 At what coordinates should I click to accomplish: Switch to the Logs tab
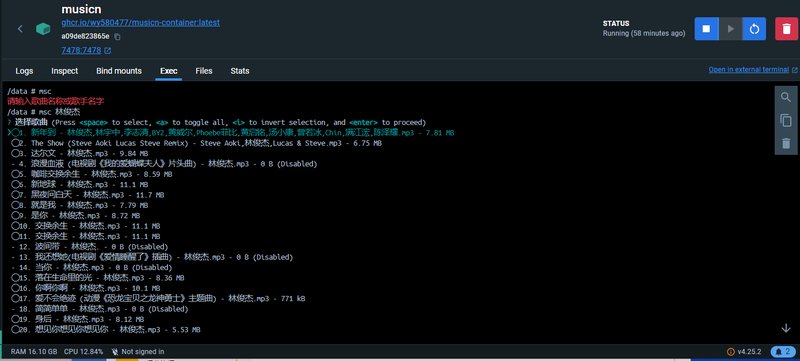click(x=24, y=71)
